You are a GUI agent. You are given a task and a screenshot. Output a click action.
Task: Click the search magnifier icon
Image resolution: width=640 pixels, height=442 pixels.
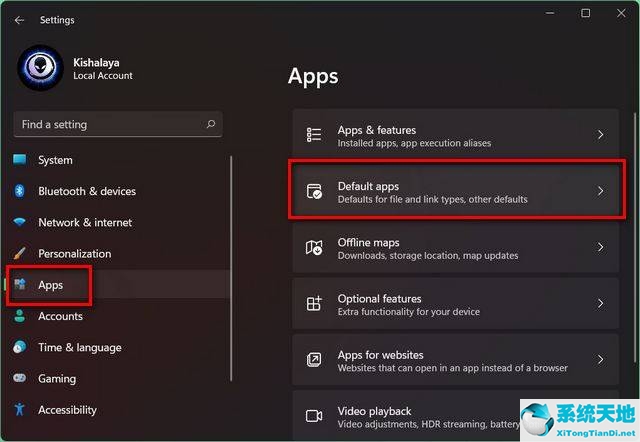click(x=210, y=125)
